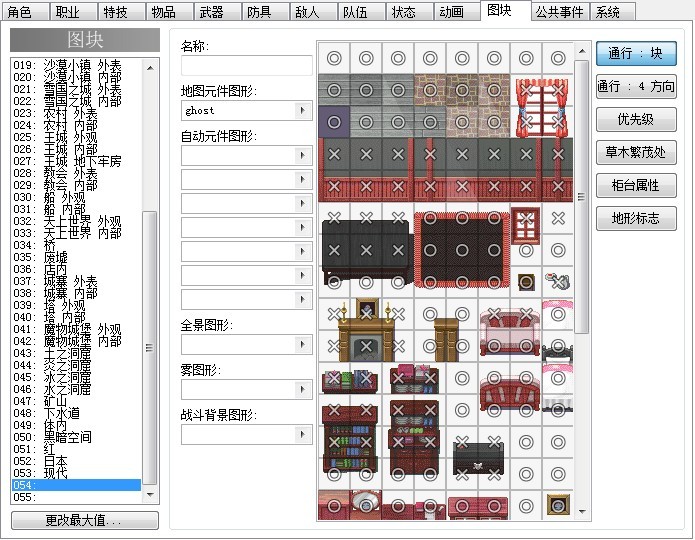Click the 优先级 button
Screen dimensions: 695x540
(636, 119)
